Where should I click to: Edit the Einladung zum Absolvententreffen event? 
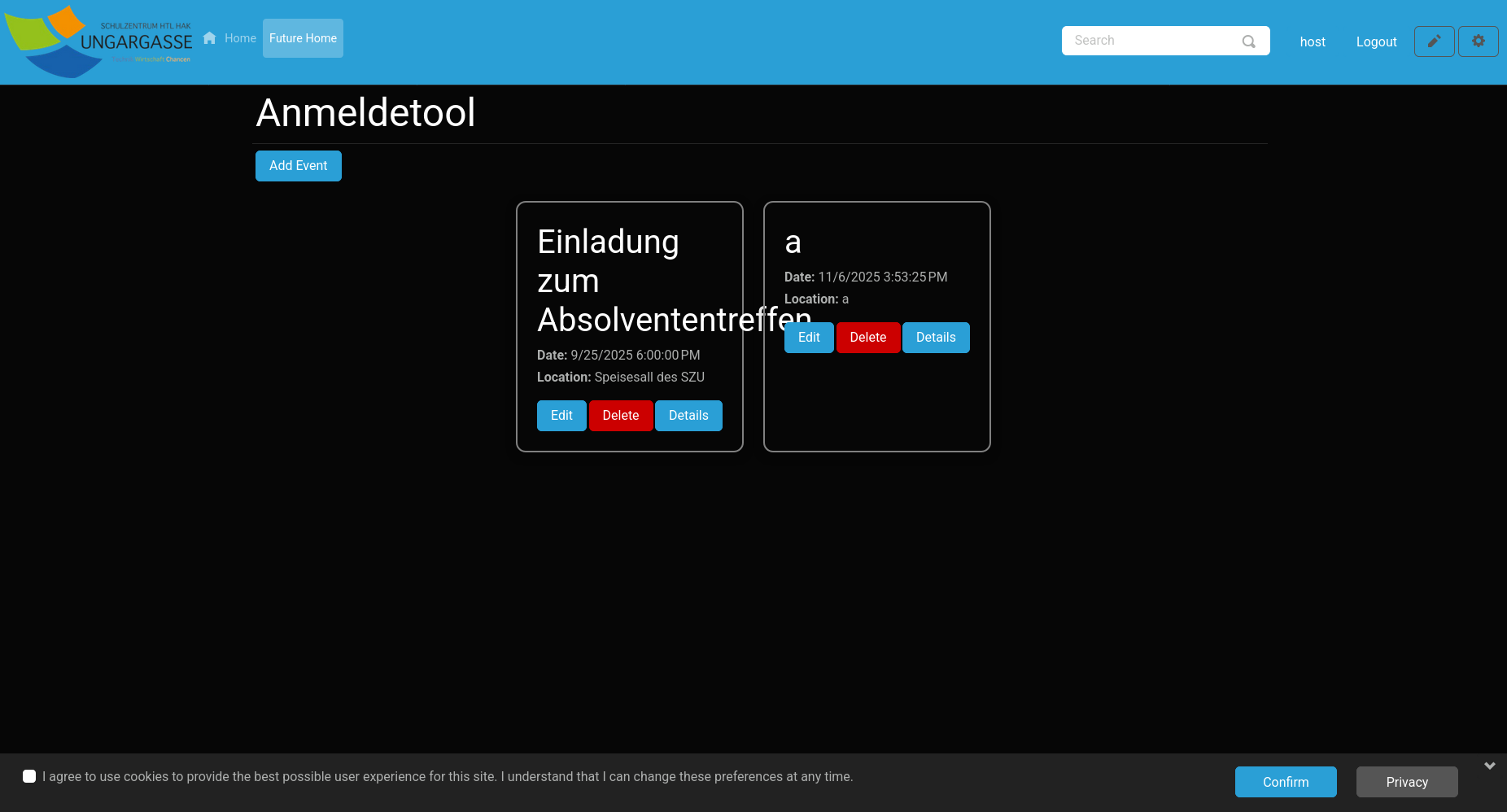click(x=561, y=416)
